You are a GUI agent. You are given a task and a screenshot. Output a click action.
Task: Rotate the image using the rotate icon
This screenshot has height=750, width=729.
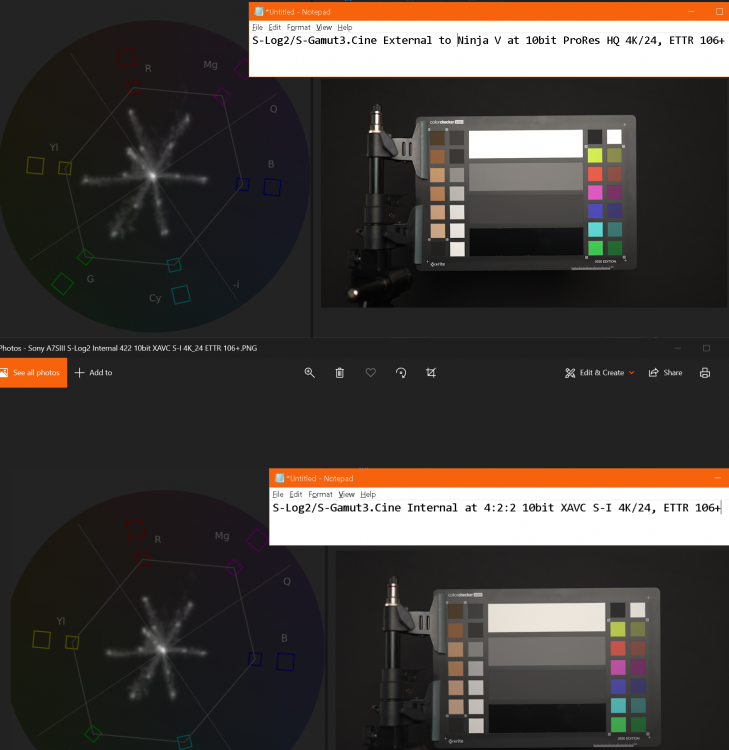tap(401, 372)
